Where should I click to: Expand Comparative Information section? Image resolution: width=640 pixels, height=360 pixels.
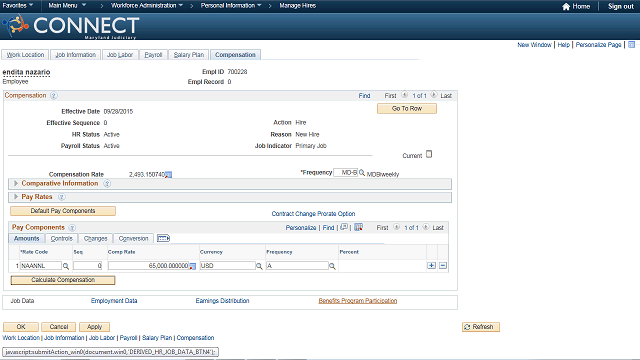point(16,184)
